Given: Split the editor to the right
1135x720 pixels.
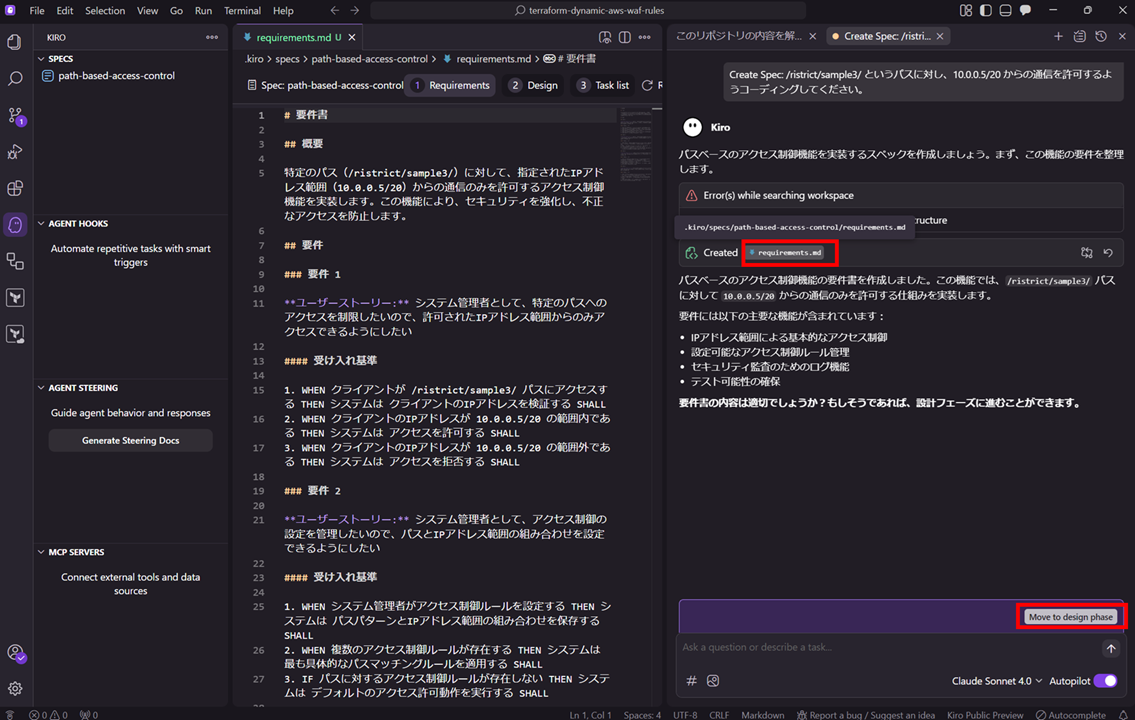Looking at the screenshot, I should 625,37.
